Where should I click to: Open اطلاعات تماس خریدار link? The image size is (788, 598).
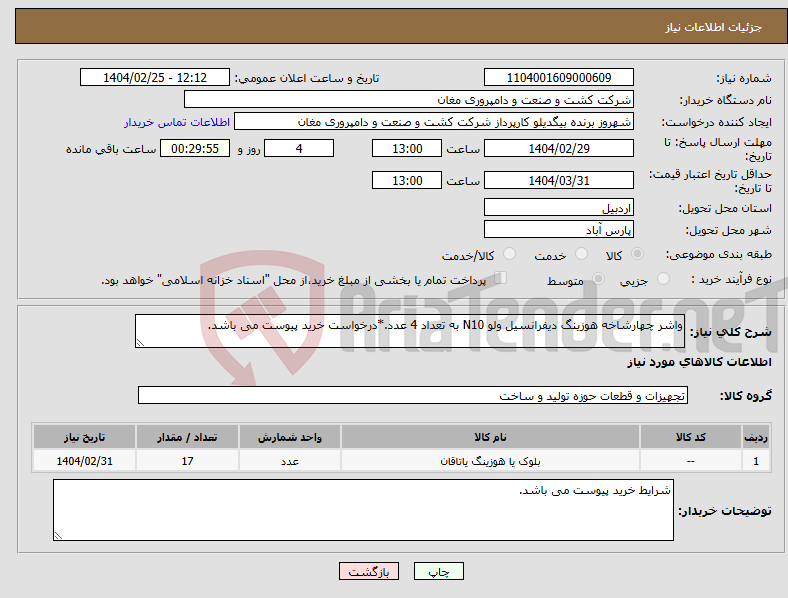[177, 122]
